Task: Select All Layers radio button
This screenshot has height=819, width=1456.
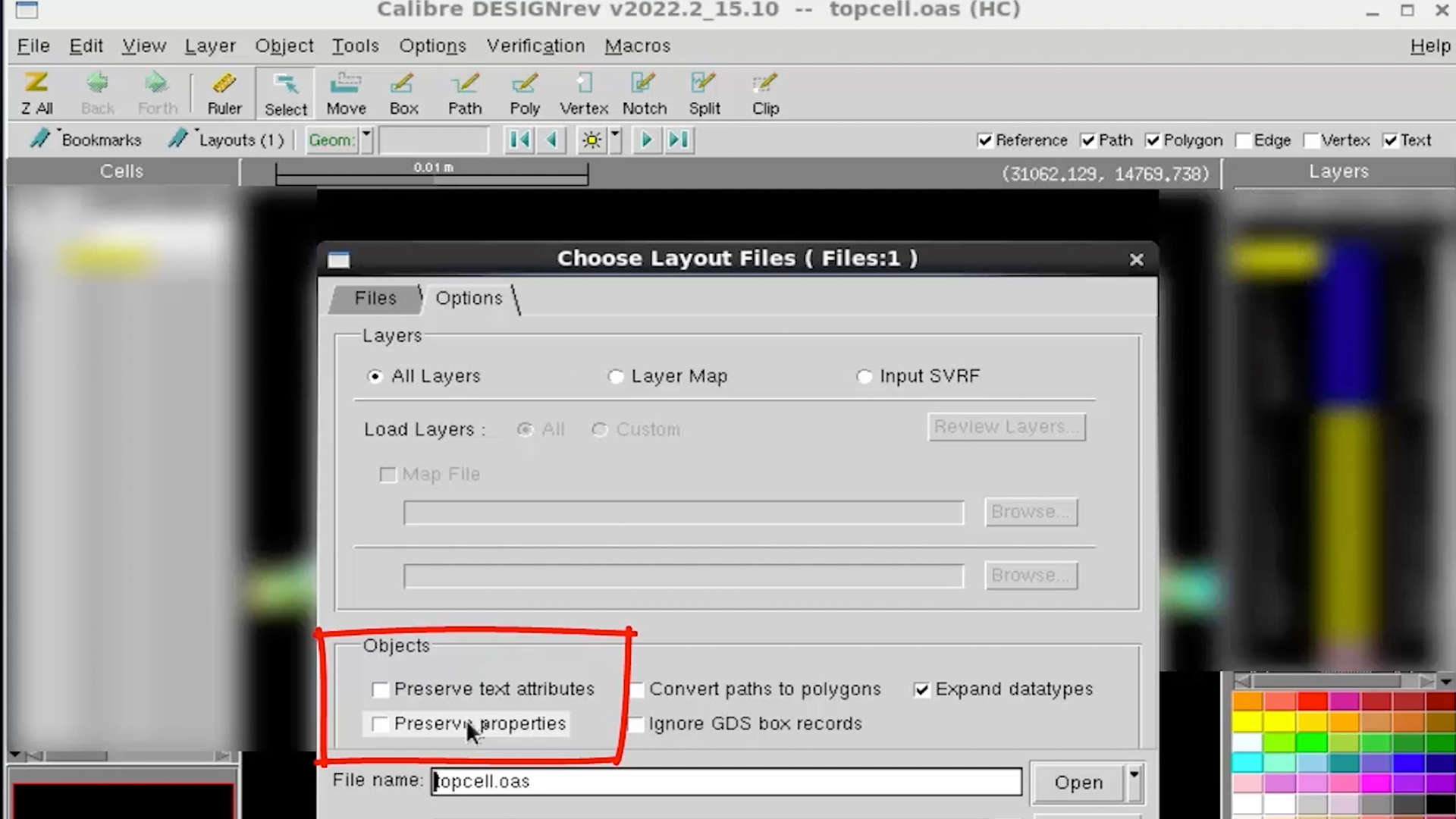Action: [376, 375]
